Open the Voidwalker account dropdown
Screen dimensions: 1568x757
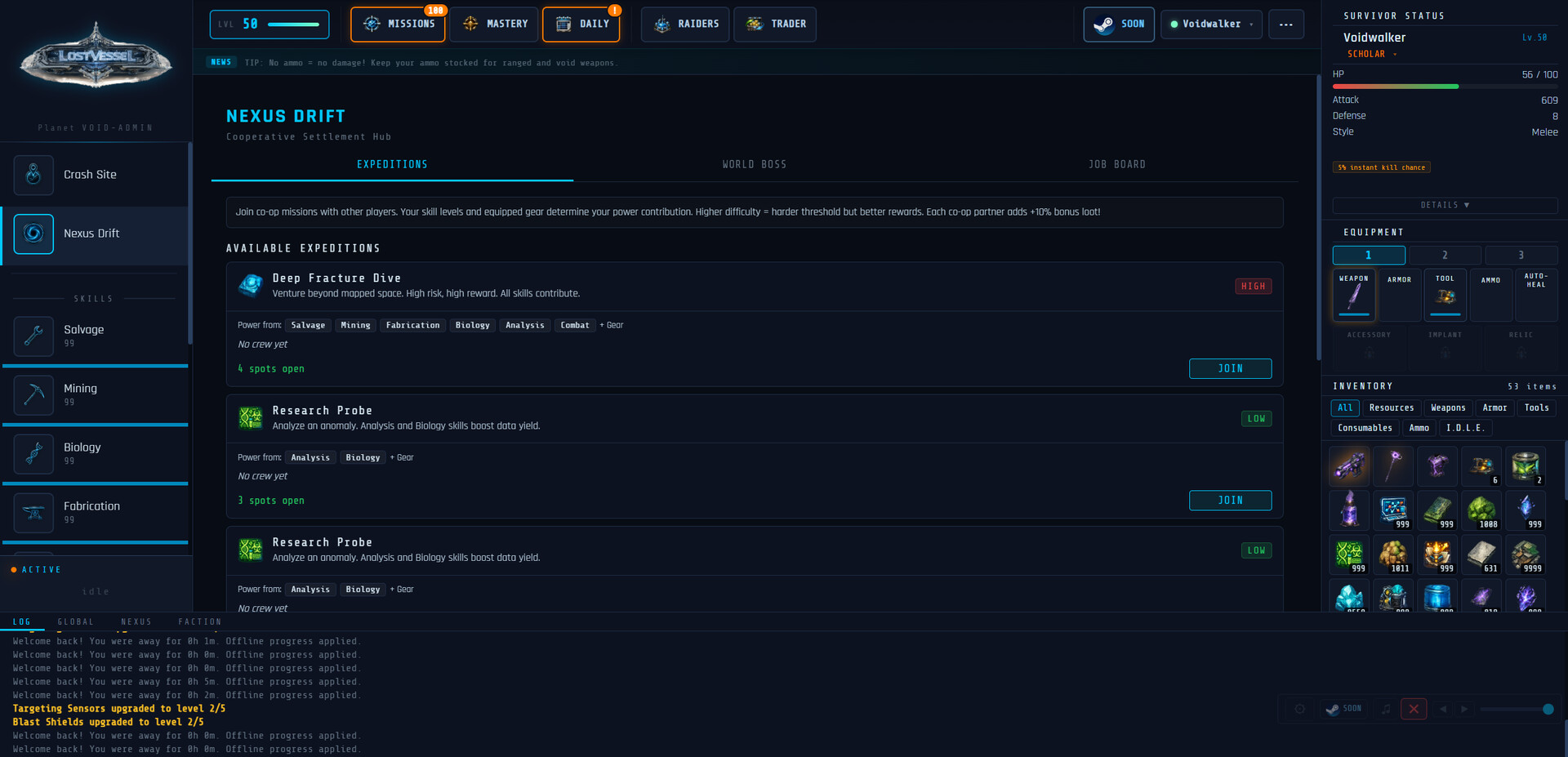[x=1211, y=24]
